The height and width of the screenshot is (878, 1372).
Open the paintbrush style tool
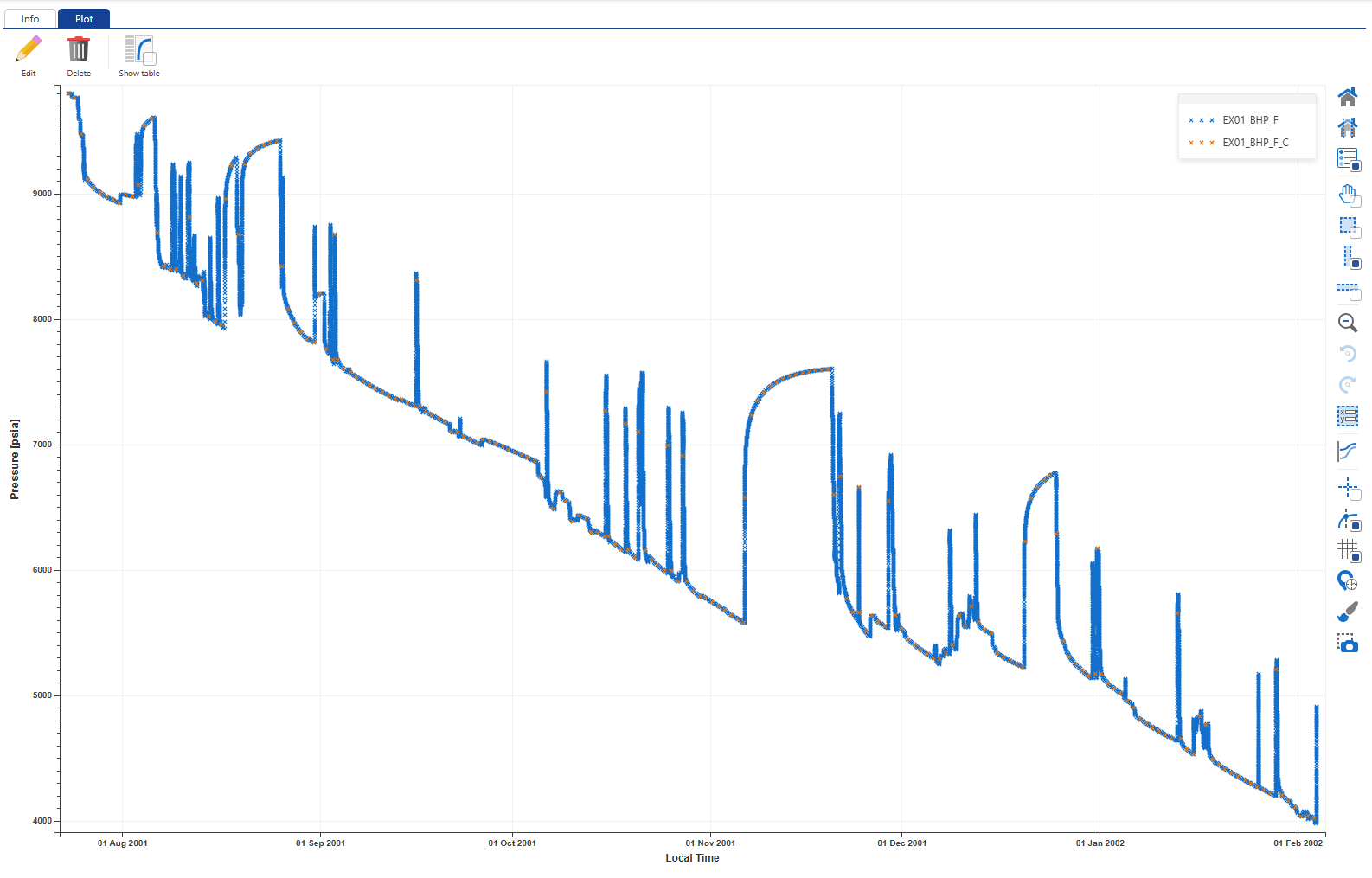1348,612
